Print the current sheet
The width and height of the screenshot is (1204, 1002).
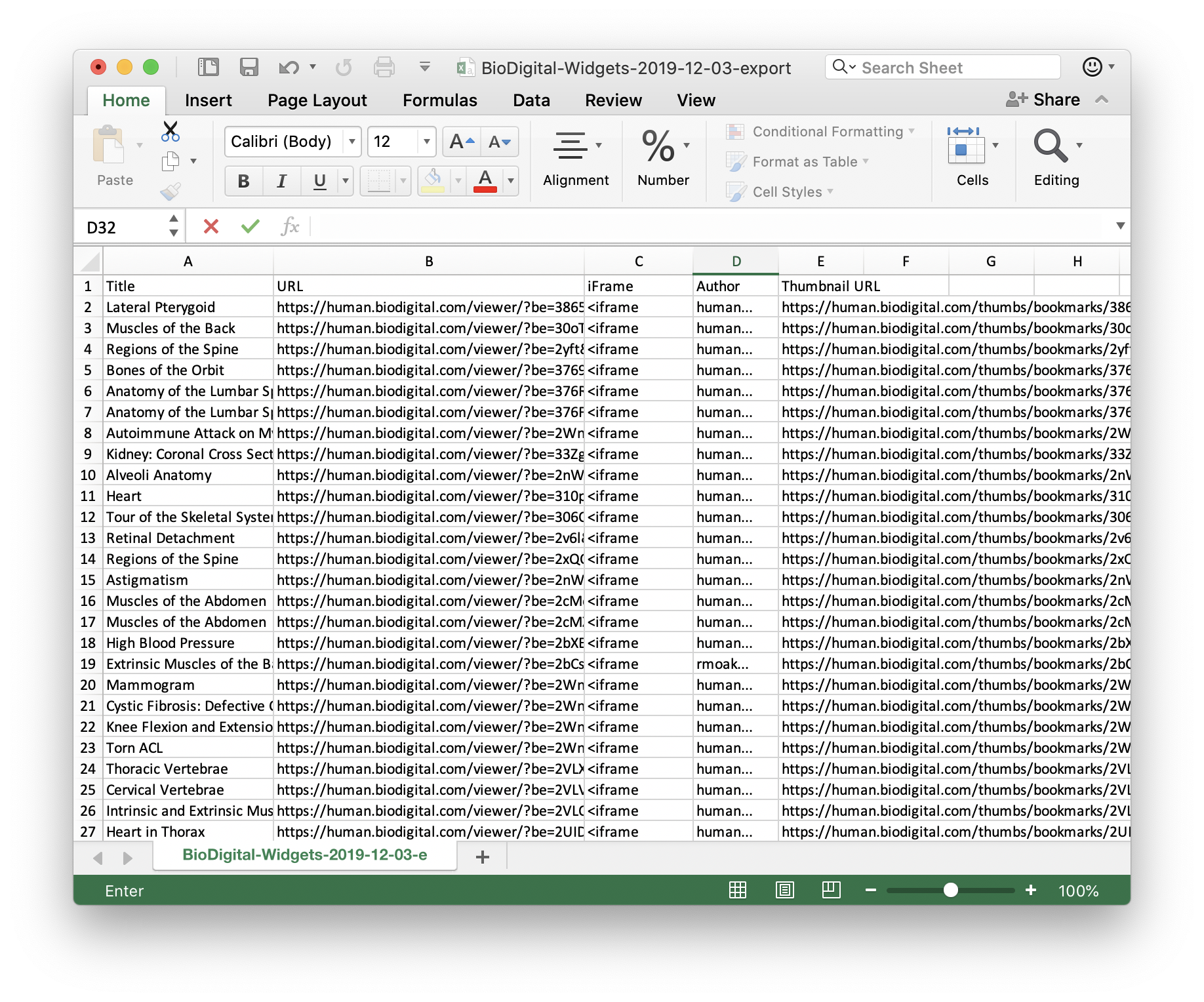click(x=384, y=67)
